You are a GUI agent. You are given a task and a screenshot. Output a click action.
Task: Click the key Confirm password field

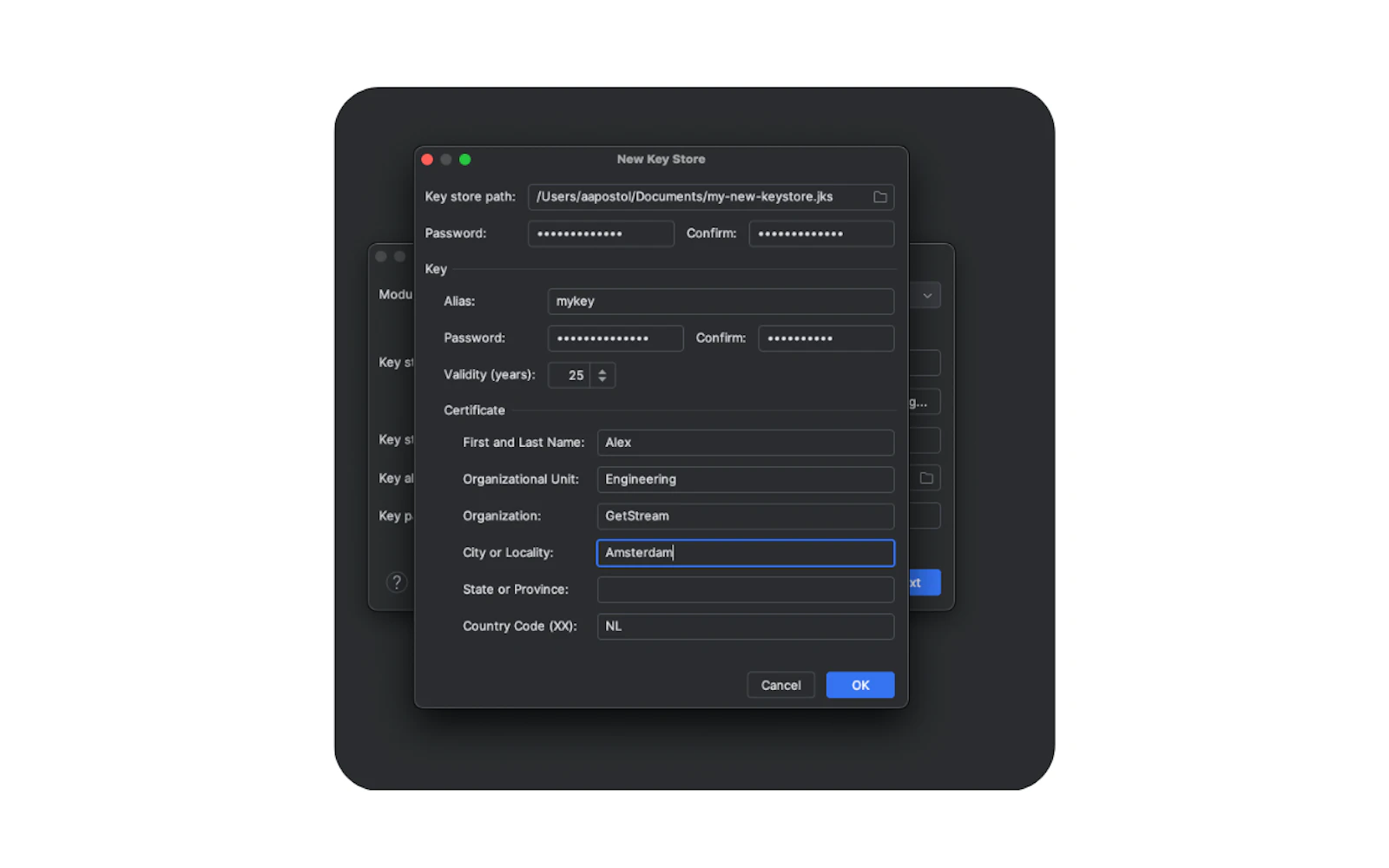pyautogui.click(x=826, y=339)
